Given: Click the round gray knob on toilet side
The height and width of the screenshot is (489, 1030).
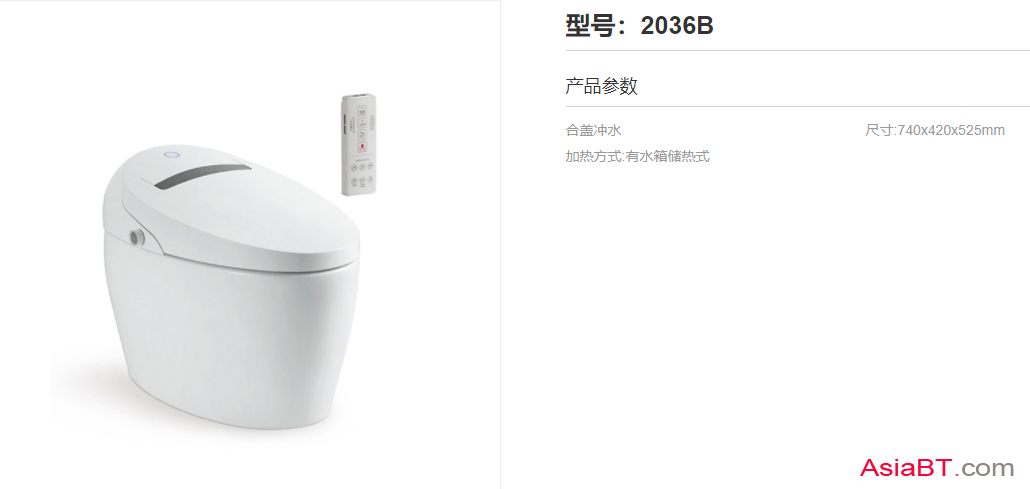Looking at the screenshot, I should (136, 237).
